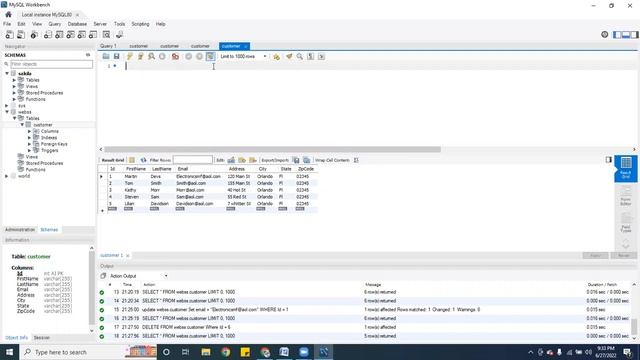Open the Database menu
The image size is (640, 360).
click(77, 24)
